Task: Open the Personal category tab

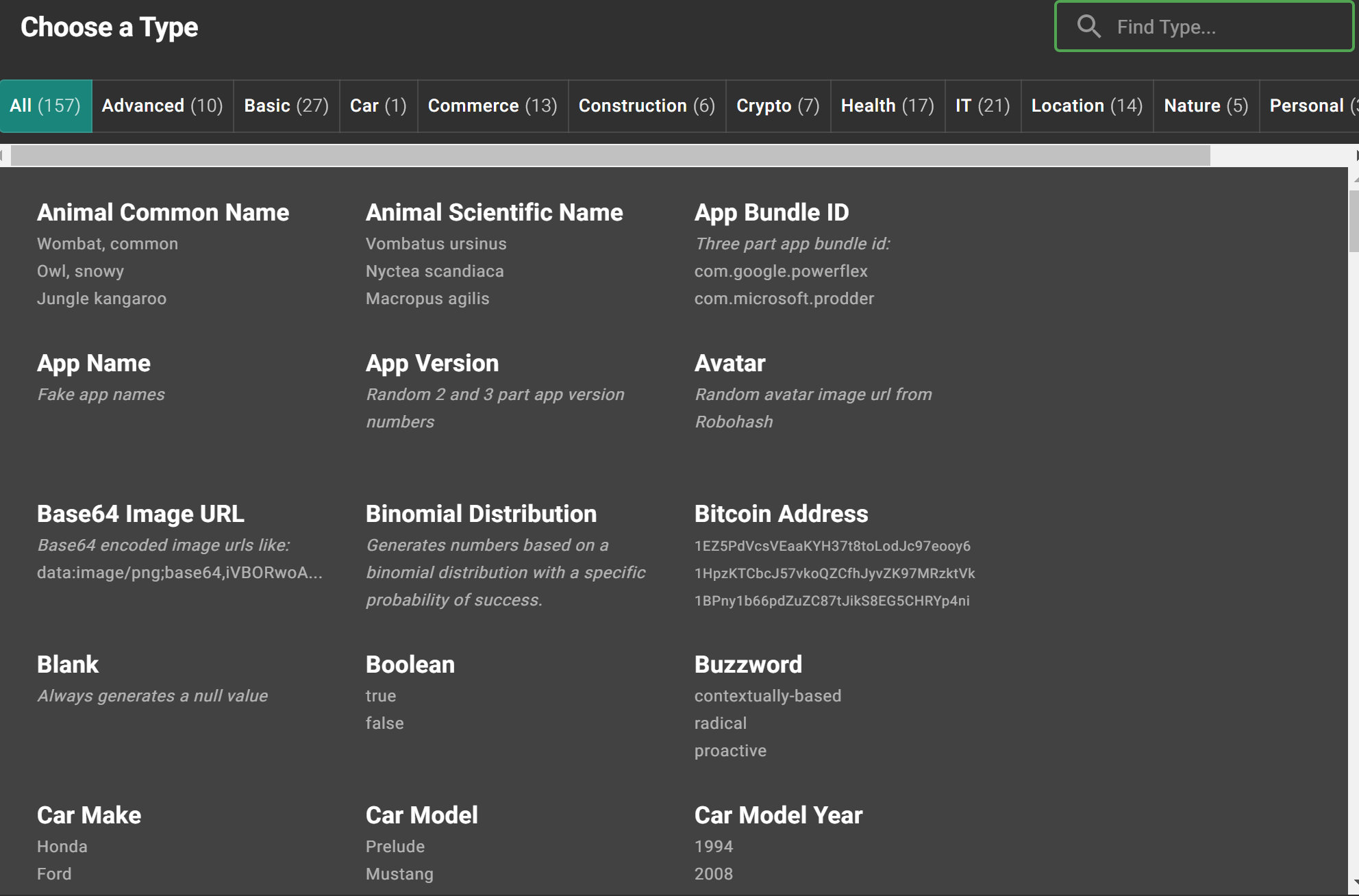Action: point(1308,105)
